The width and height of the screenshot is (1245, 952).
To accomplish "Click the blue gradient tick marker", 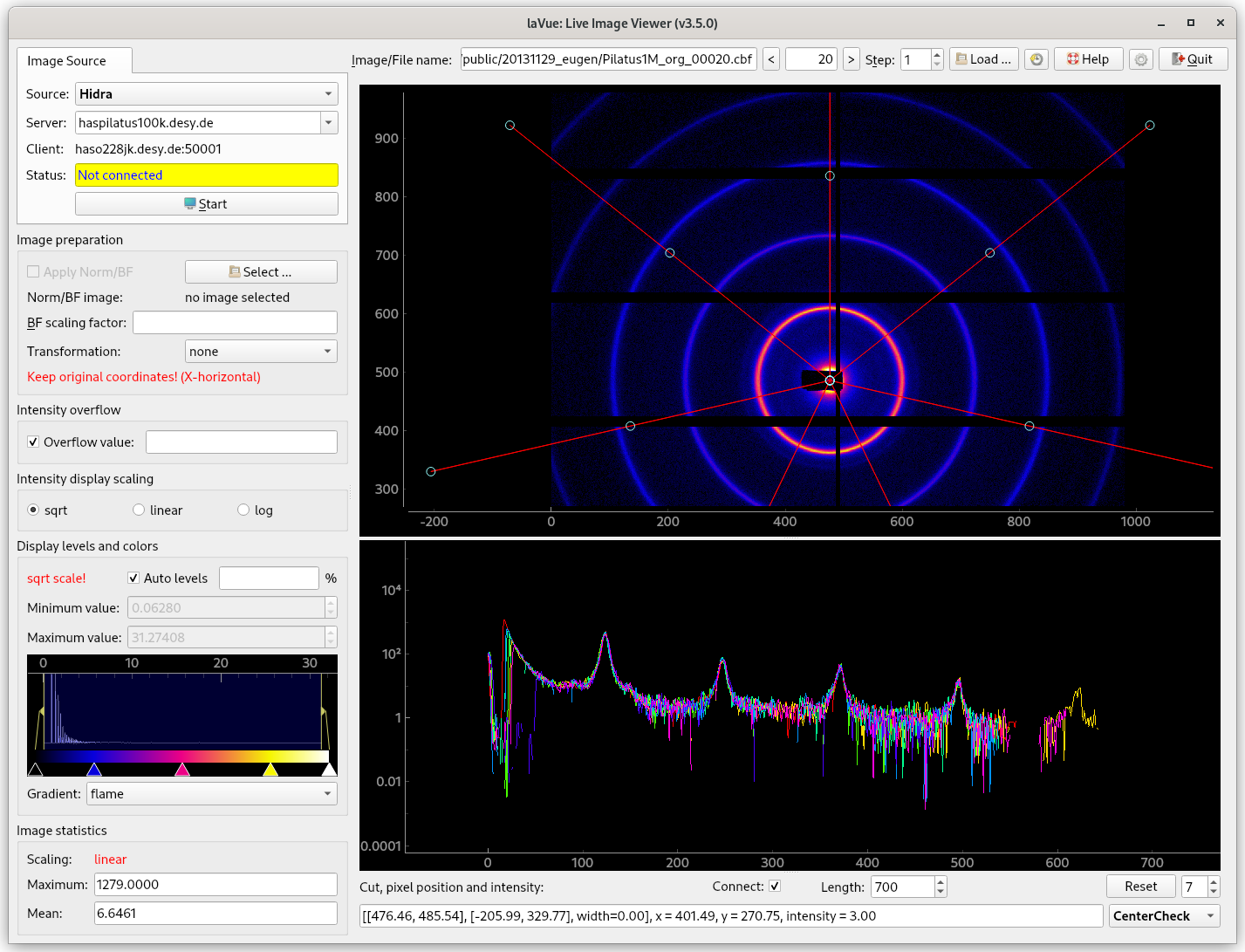I will pos(94,770).
